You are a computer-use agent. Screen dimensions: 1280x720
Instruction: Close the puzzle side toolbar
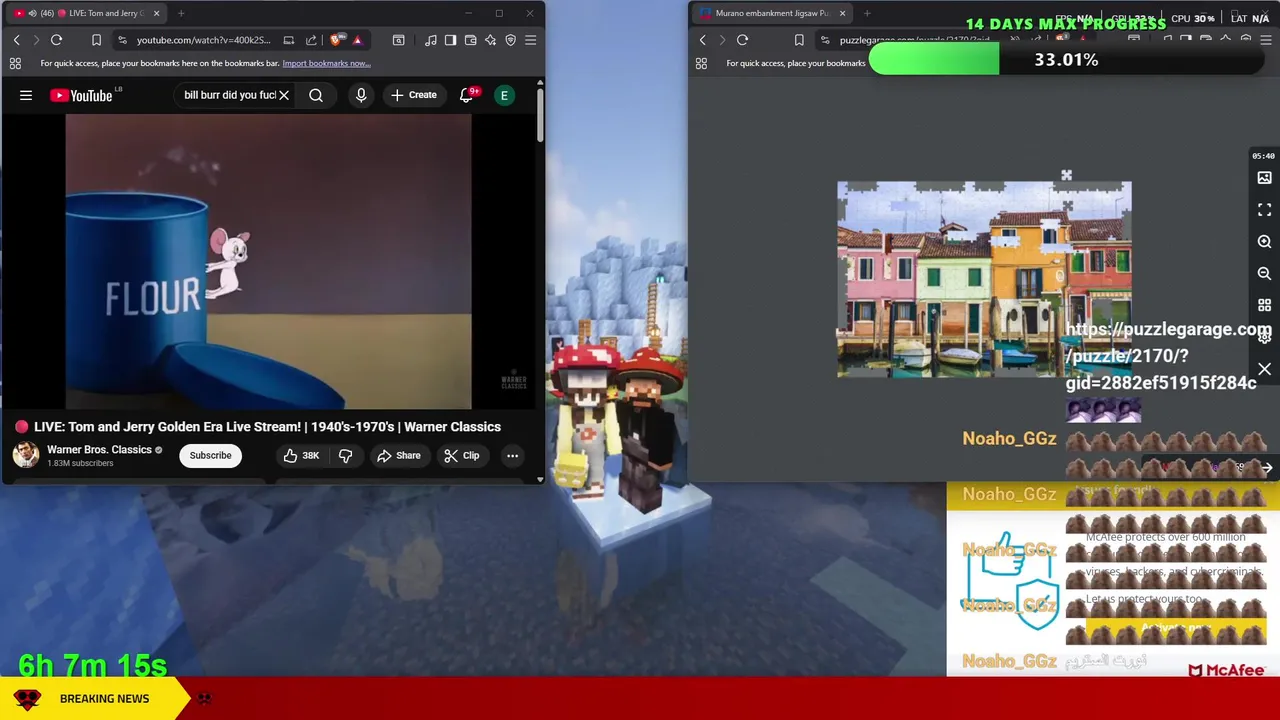click(1264, 370)
